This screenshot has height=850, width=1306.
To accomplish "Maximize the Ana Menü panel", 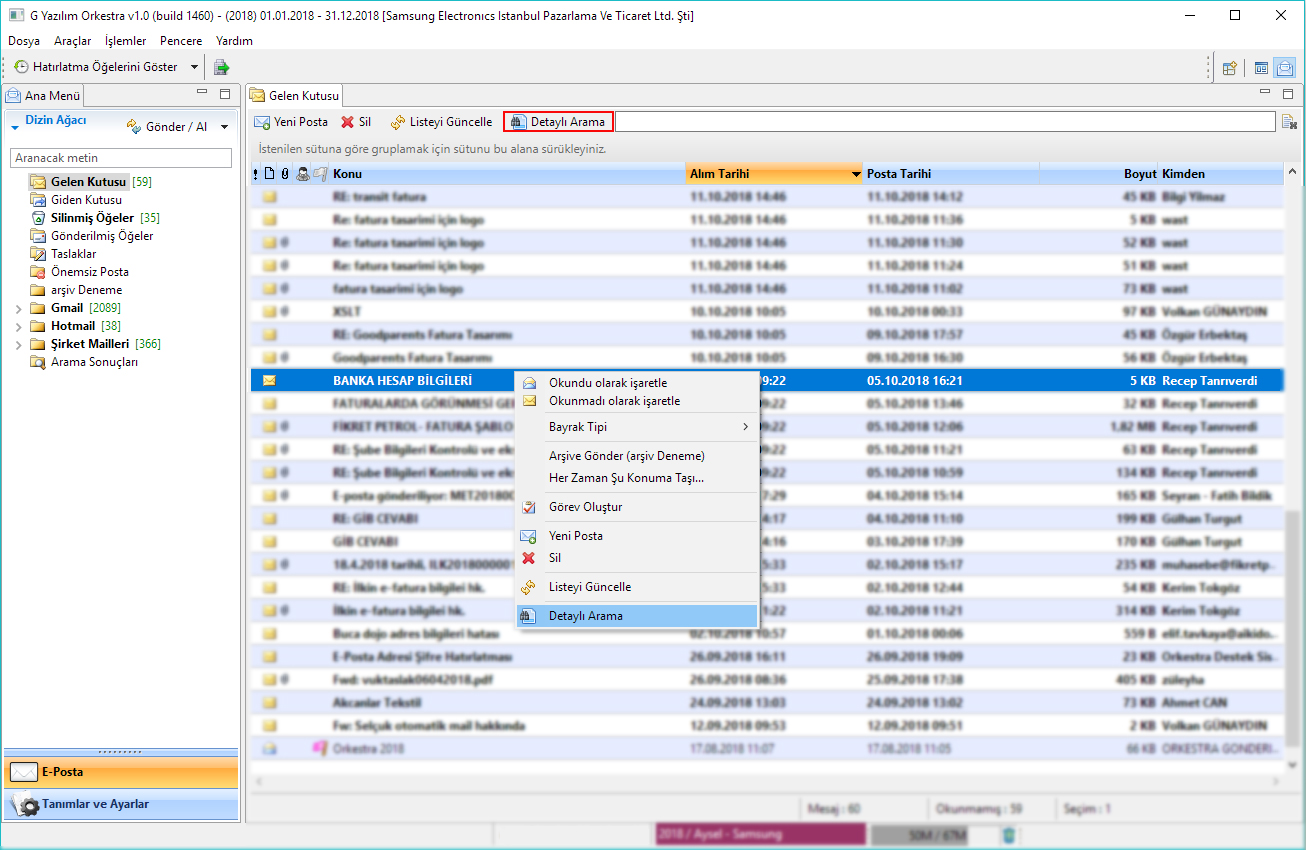I will (x=226, y=93).
